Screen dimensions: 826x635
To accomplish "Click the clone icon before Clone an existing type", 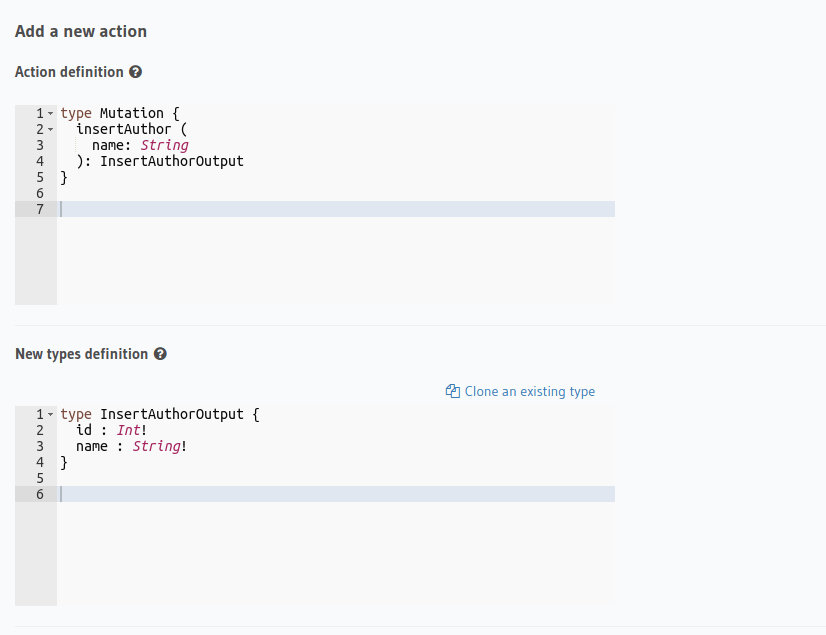I will click(x=452, y=391).
